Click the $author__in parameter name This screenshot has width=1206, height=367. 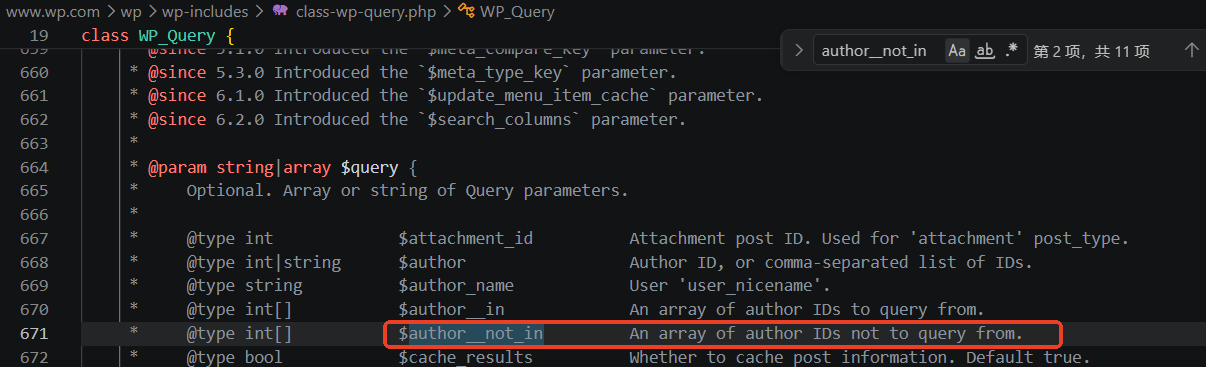451,310
